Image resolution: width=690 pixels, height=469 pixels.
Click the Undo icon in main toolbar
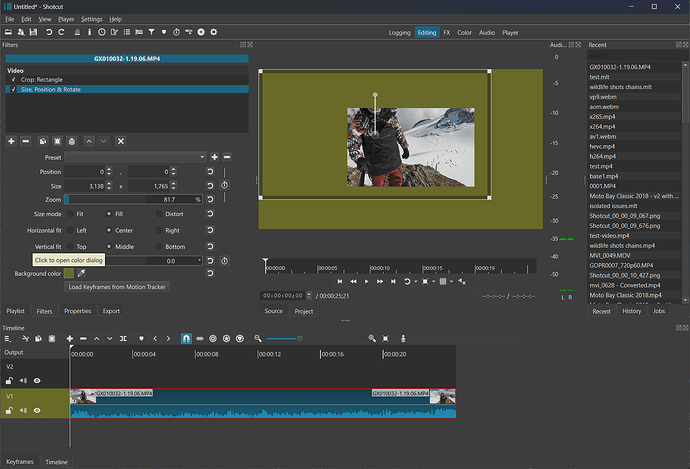[49, 33]
